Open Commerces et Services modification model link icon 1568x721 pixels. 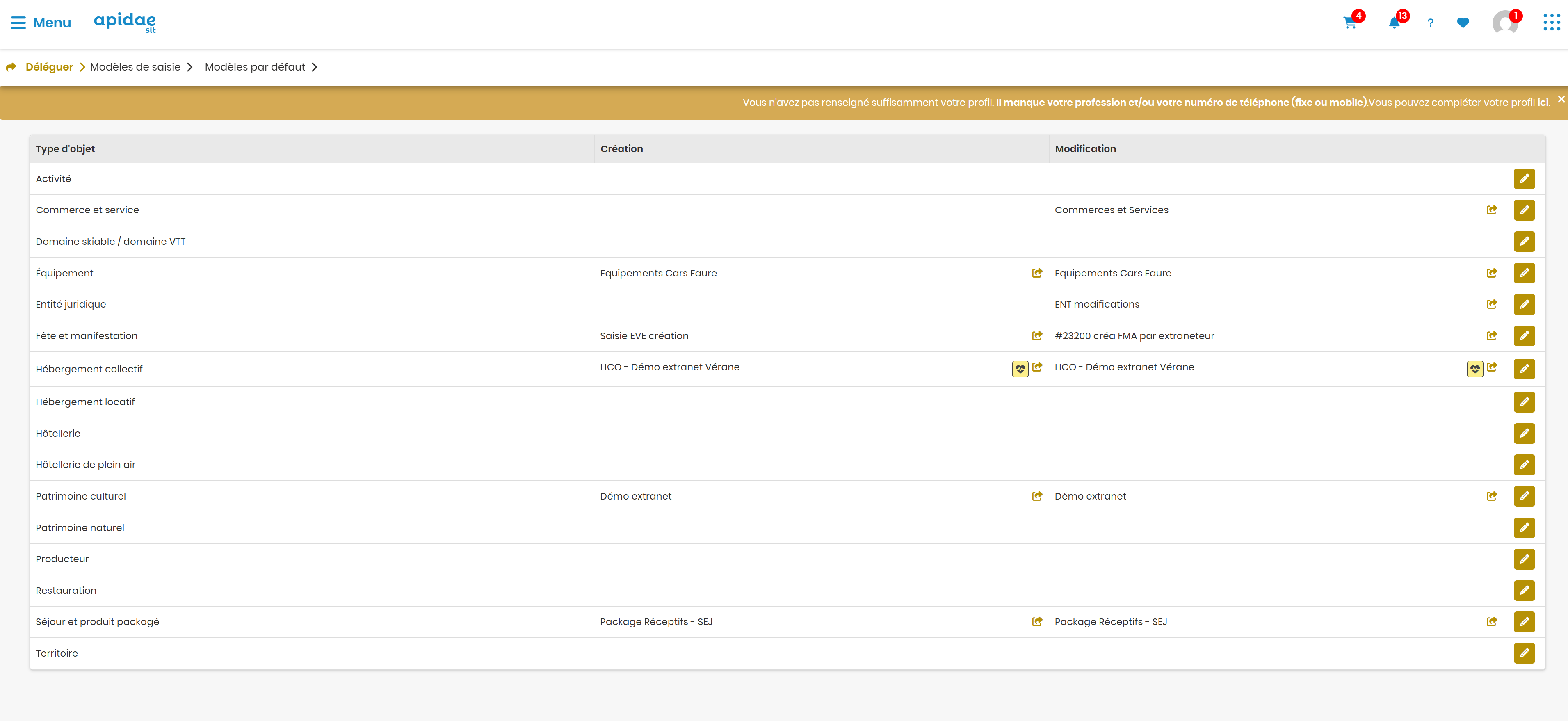point(1492,210)
